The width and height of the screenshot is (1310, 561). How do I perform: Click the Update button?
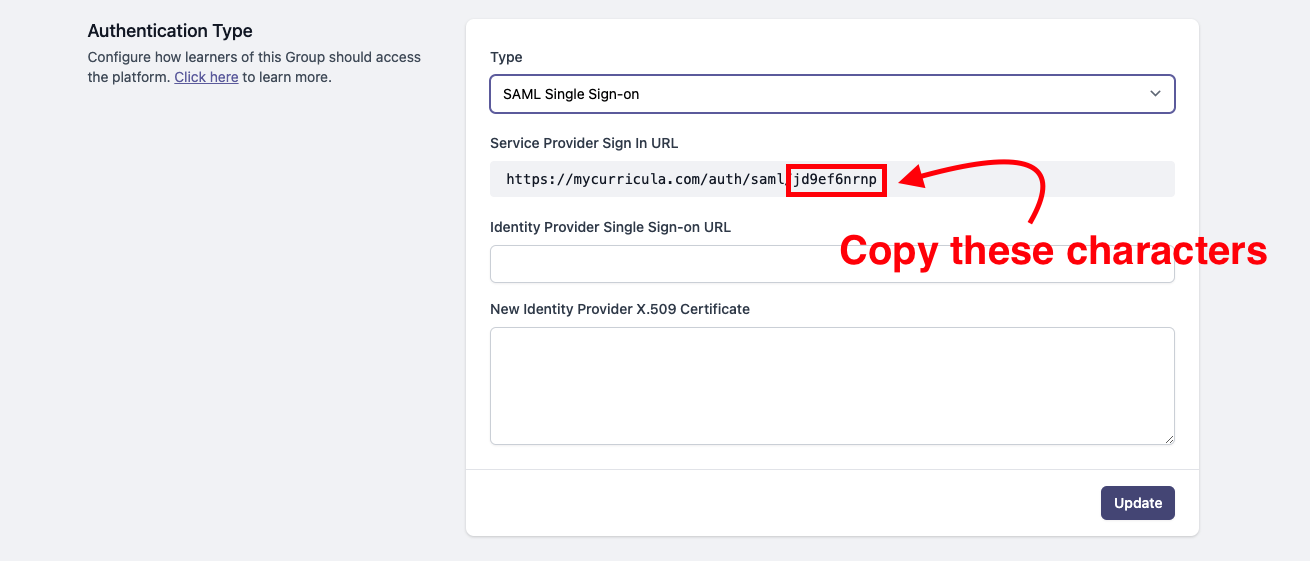click(x=1138, y=503)
